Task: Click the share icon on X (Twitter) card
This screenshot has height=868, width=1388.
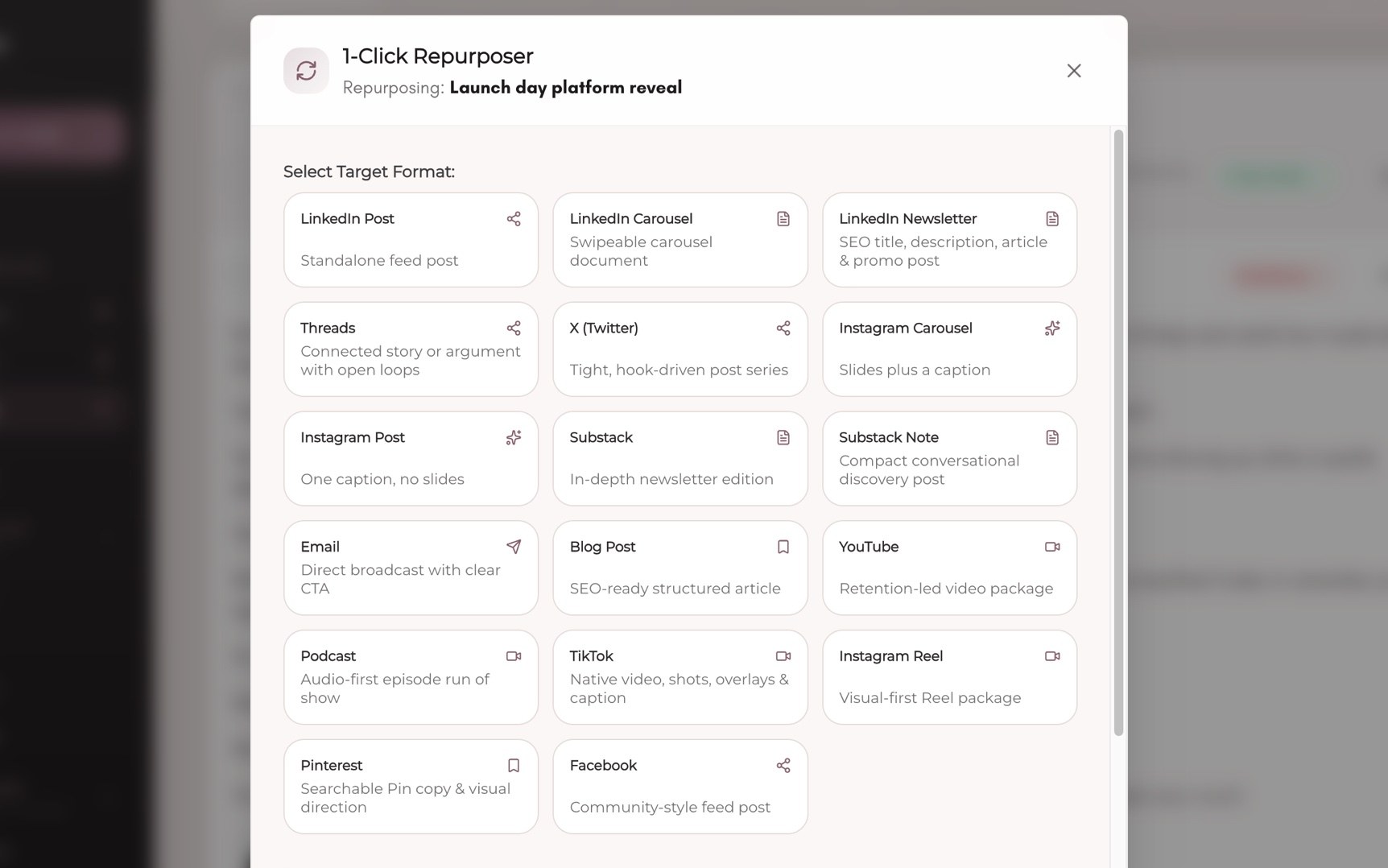Action: [783, 329]
